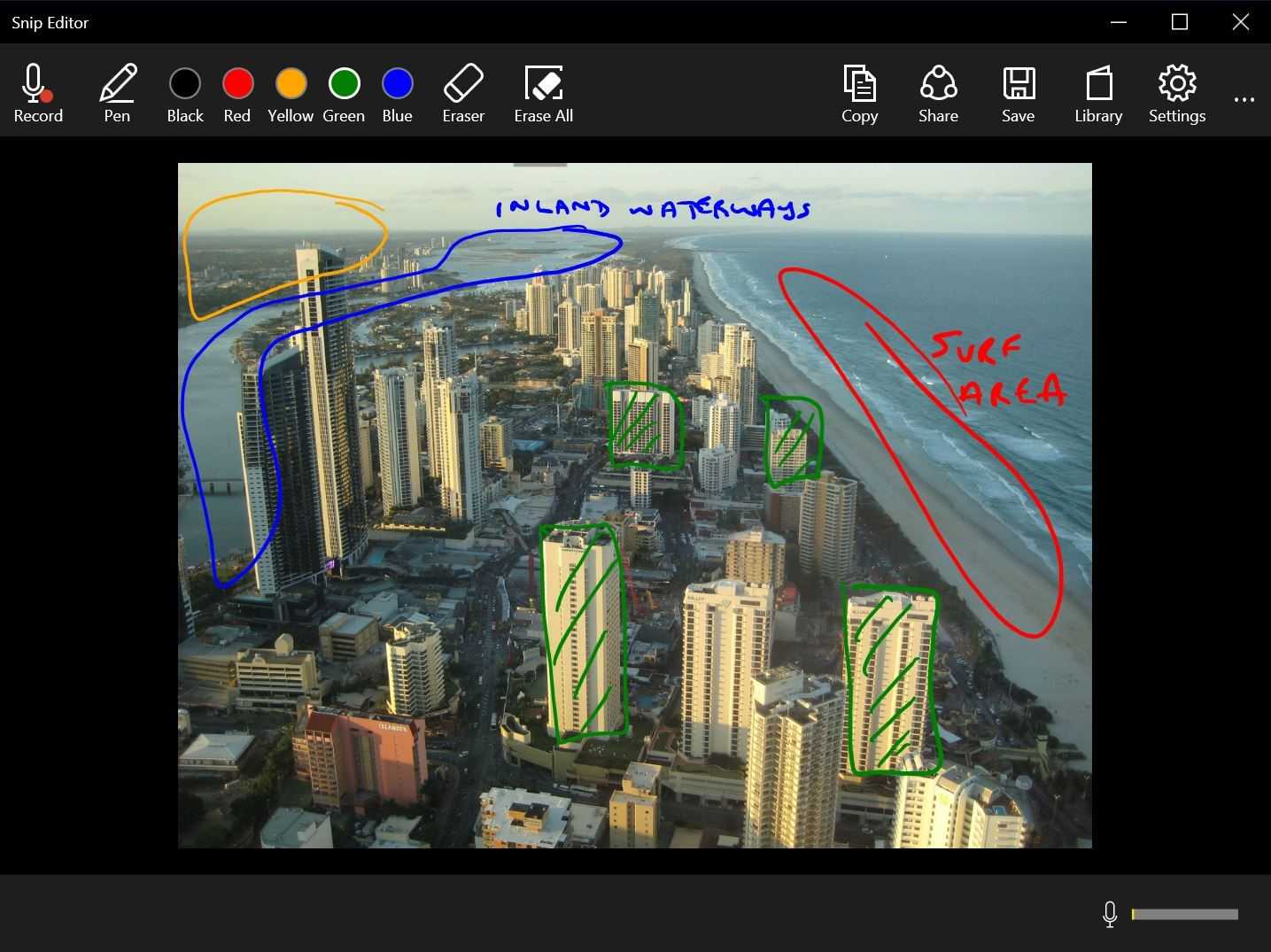This screenshot has height=952, width=1271.
Task: Click the microphone icon in bottom bar
Action: [x=1109, y=914]
